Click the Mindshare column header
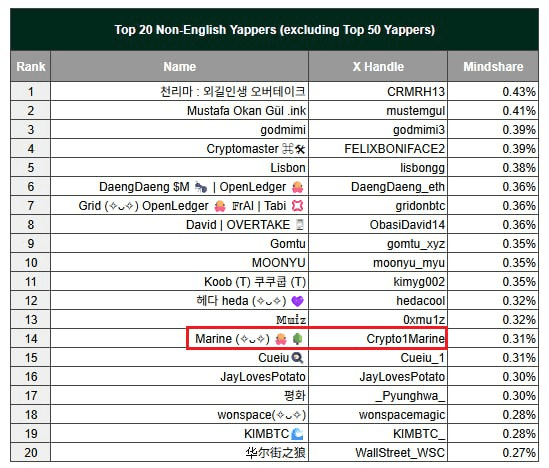The image size is (549, 468). pyautogui.click(x=493, y=67)
